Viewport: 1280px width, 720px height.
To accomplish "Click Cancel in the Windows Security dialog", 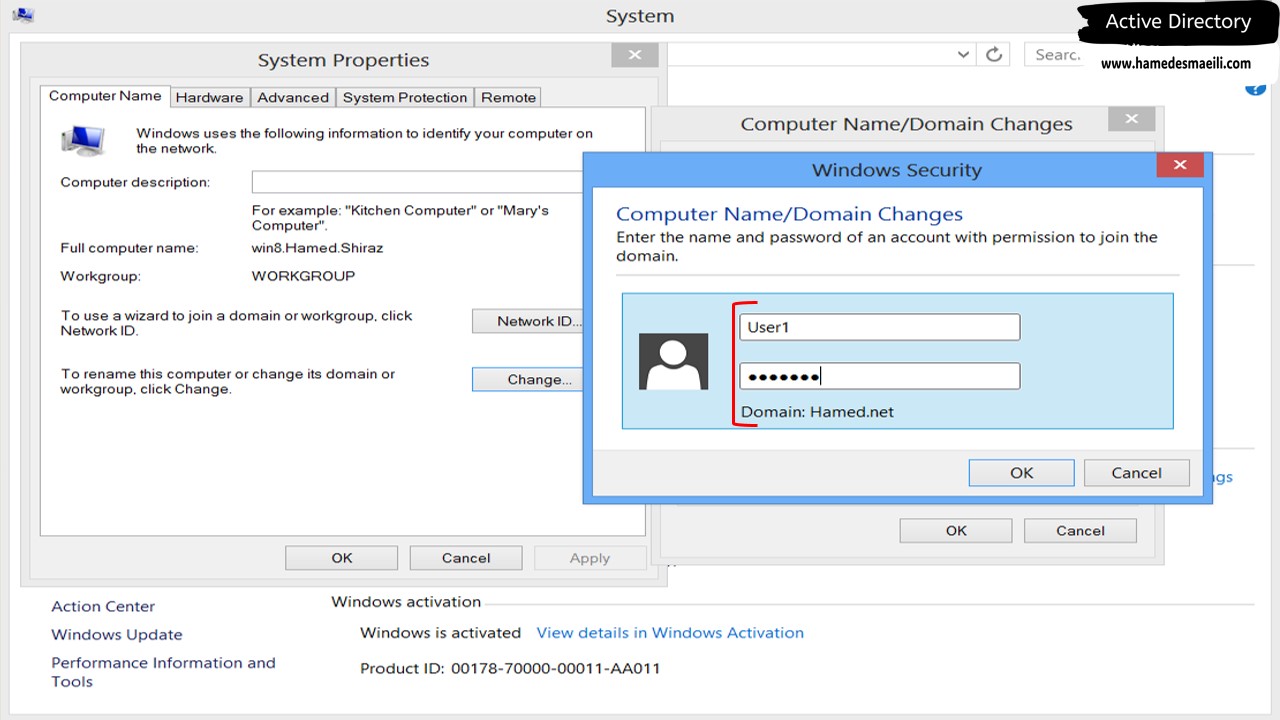I will [x=1137, y=473].
